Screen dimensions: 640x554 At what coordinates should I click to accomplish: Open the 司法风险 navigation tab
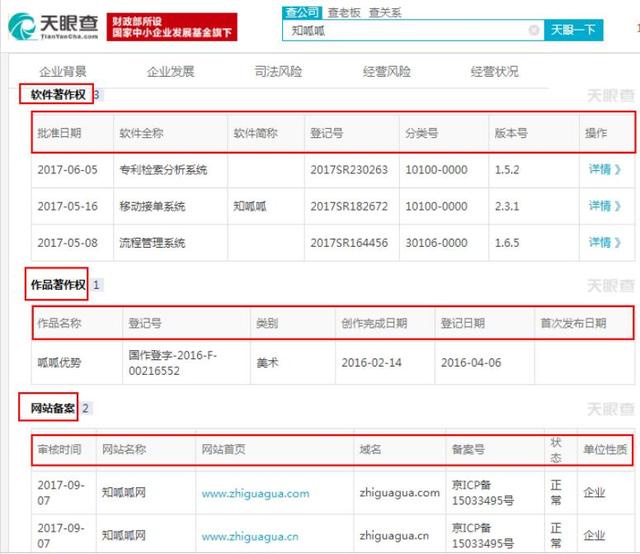point(278,72)
